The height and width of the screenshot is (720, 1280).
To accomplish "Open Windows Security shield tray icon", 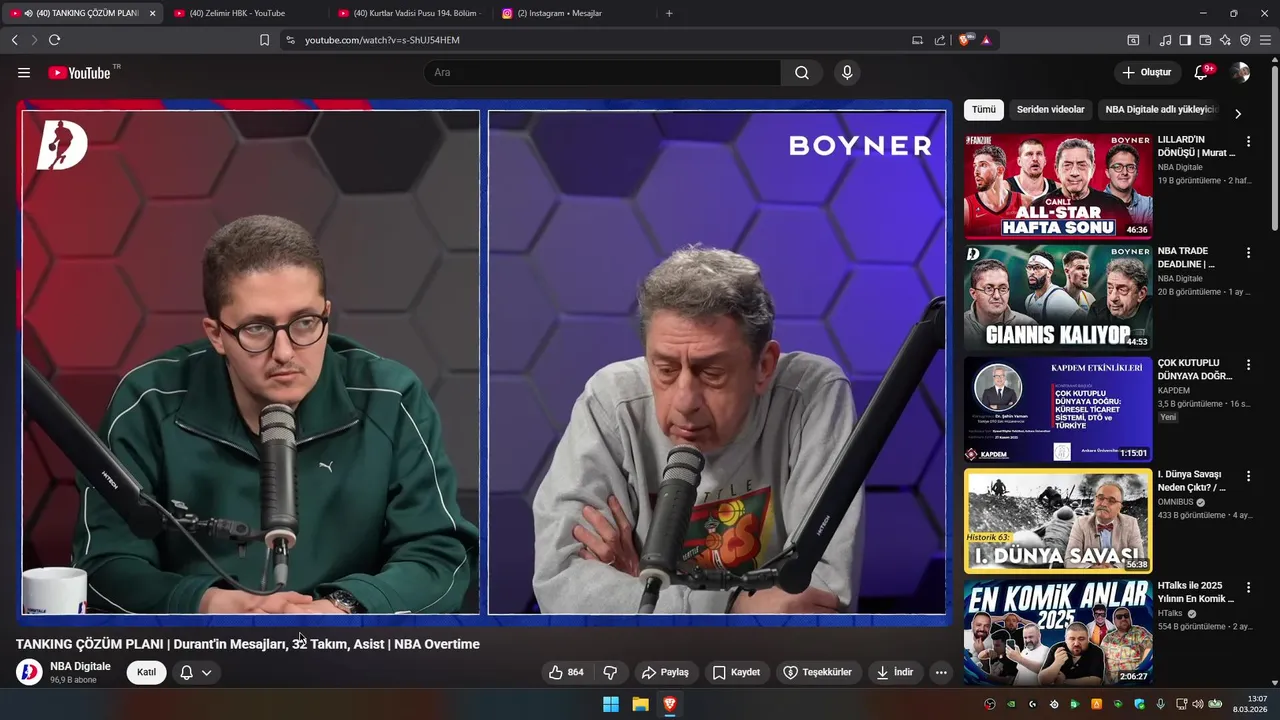I will (x=1139, y=704).
